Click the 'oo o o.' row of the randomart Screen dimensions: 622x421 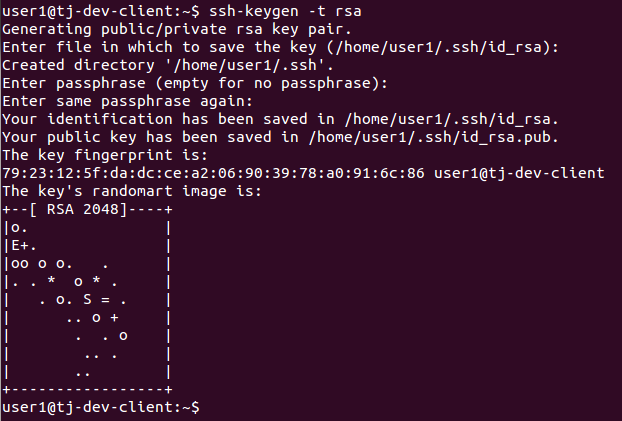coord(60,263)
